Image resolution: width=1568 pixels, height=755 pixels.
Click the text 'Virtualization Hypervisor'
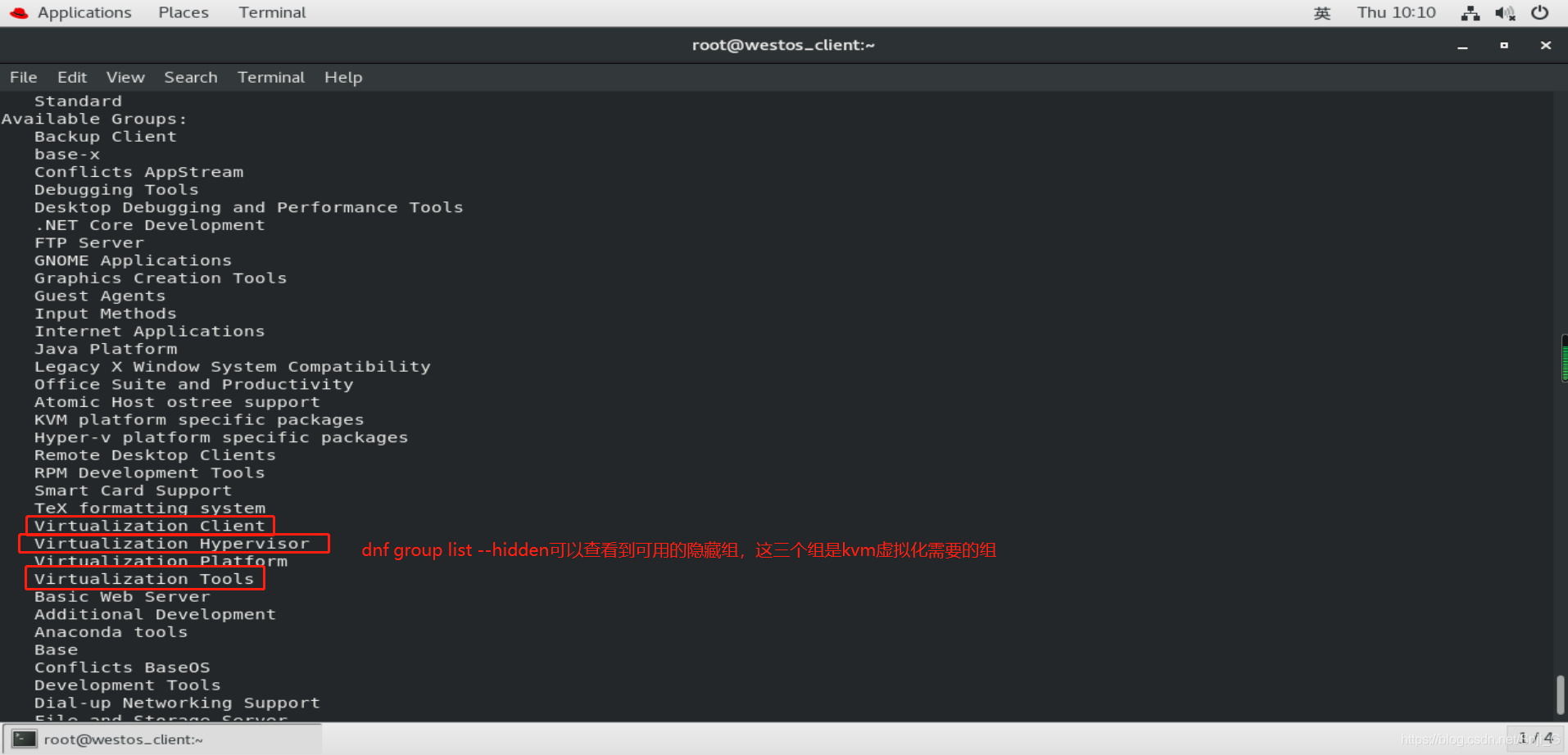(172, 544)
